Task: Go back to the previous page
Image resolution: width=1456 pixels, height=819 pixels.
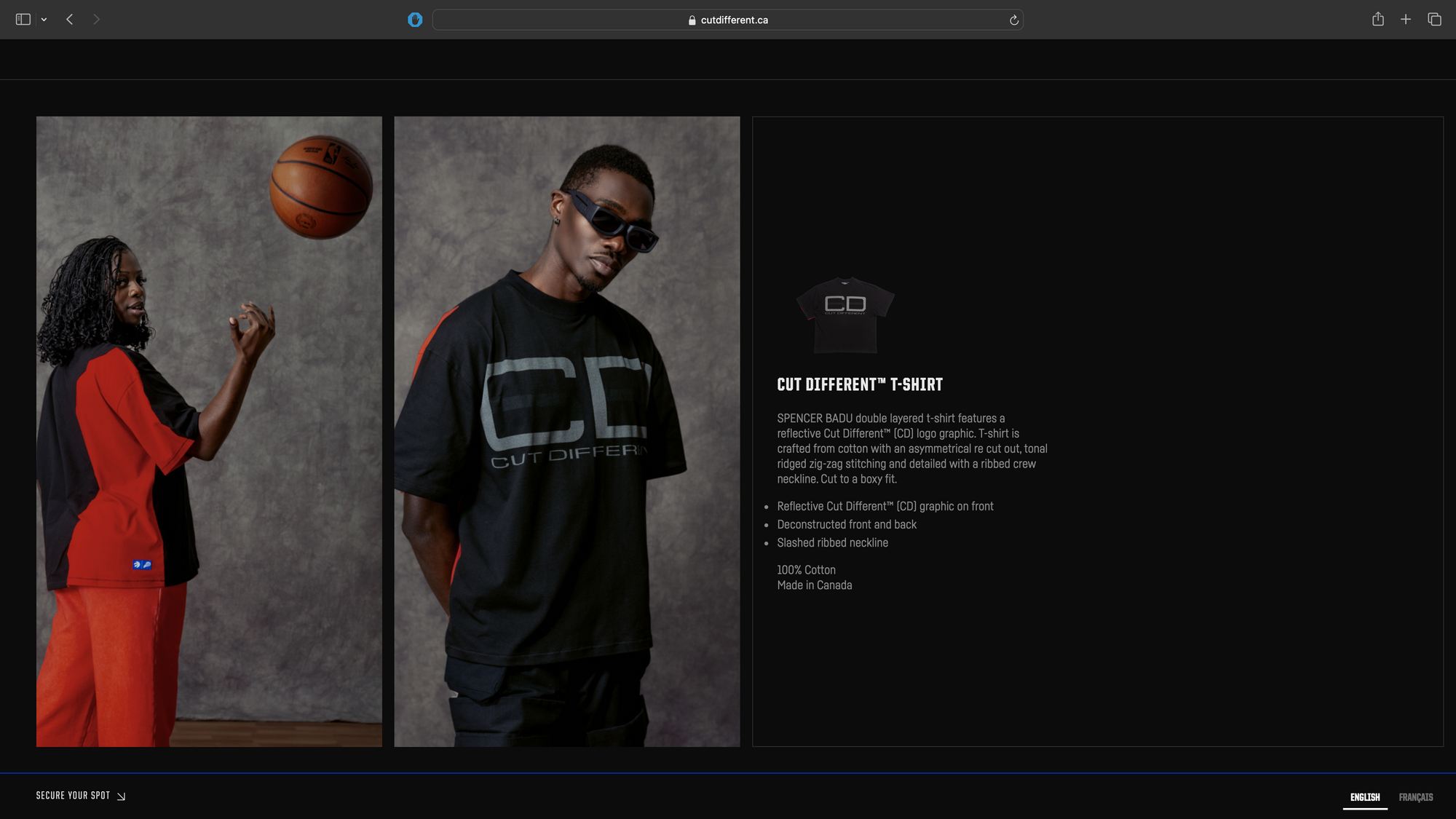Action: click(x=70, y=20)
